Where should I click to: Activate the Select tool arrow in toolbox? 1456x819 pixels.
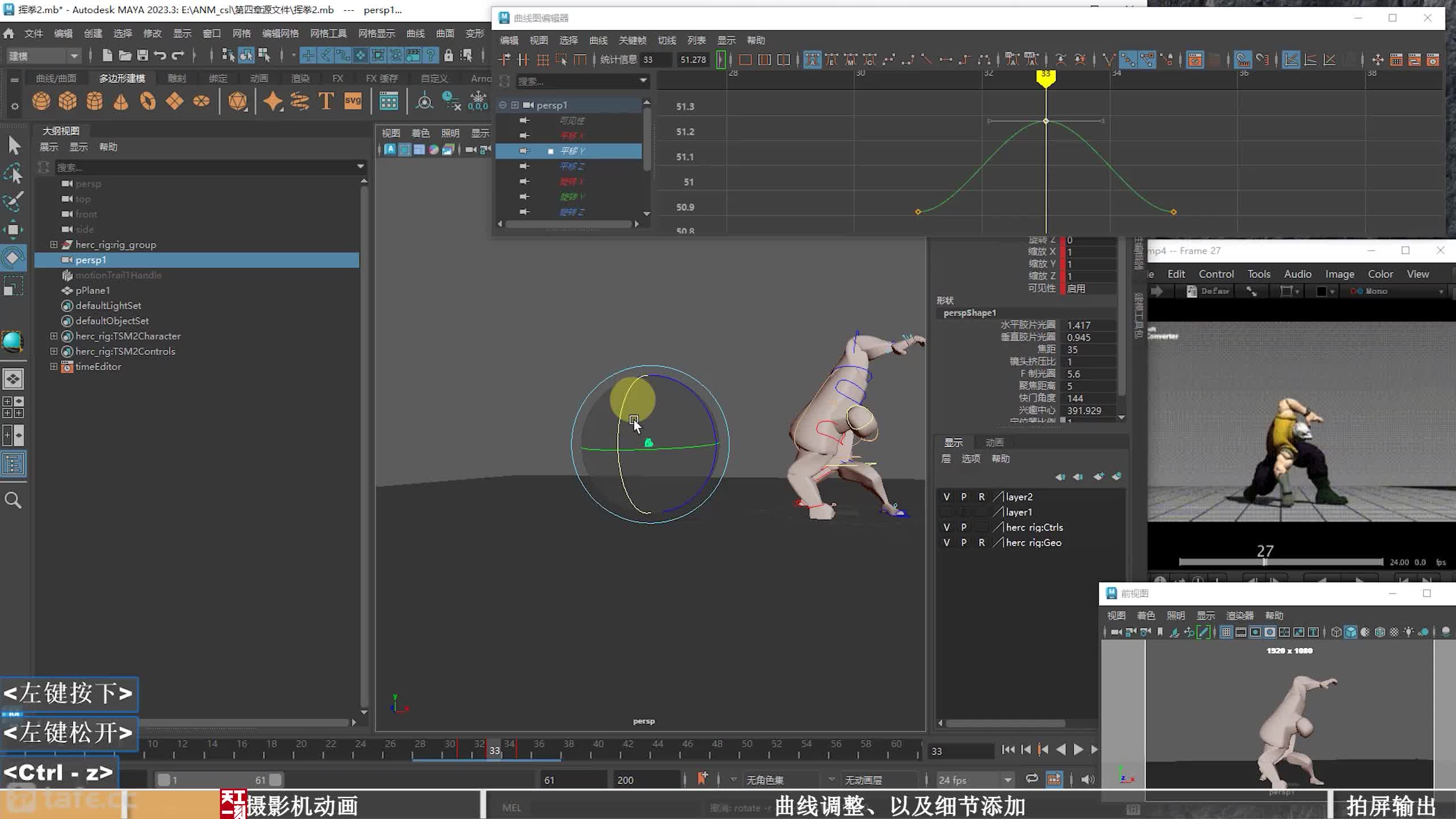point(14,146)
